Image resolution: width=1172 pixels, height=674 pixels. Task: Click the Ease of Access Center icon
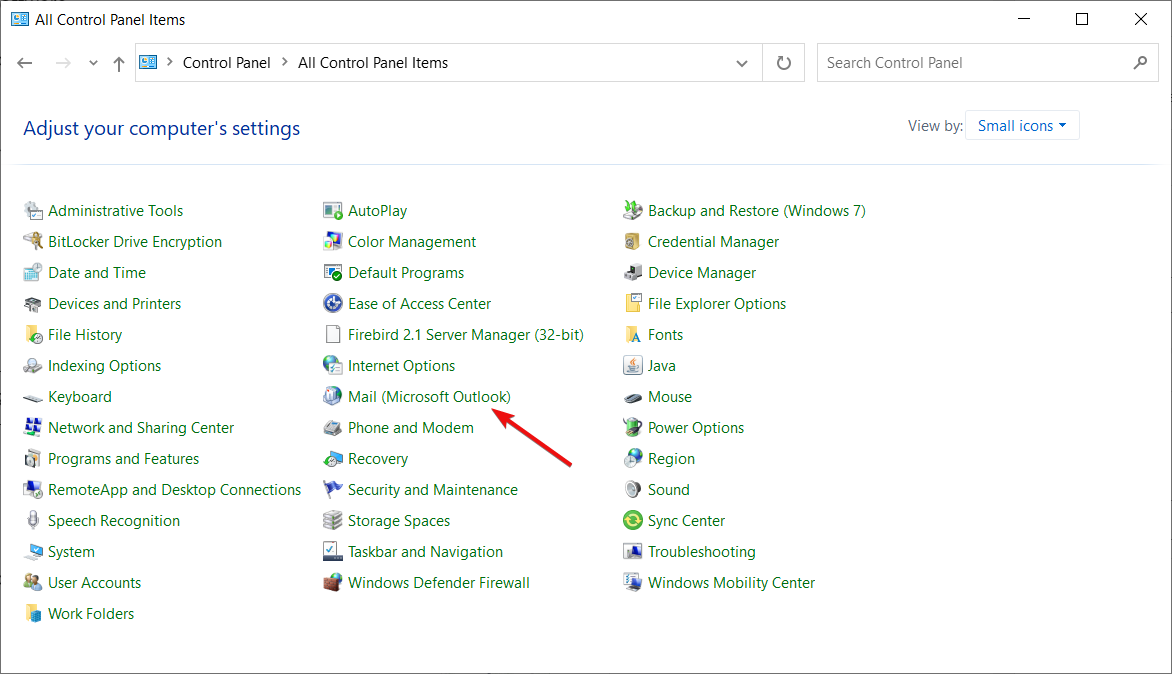click(333, 303)
